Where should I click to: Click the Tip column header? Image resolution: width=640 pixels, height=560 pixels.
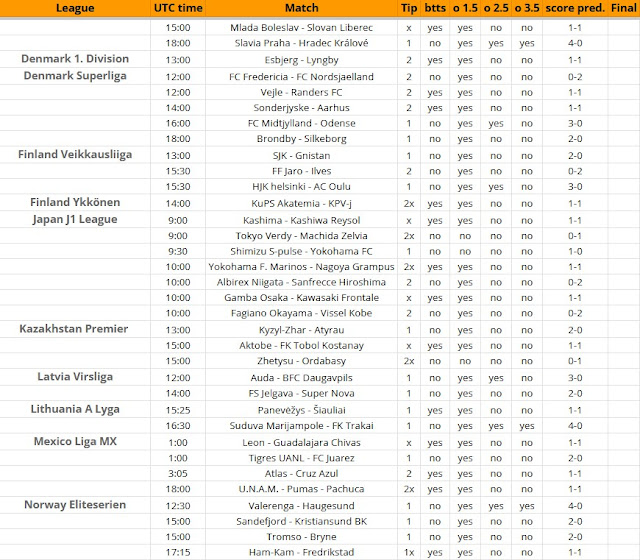click(409, 8)
